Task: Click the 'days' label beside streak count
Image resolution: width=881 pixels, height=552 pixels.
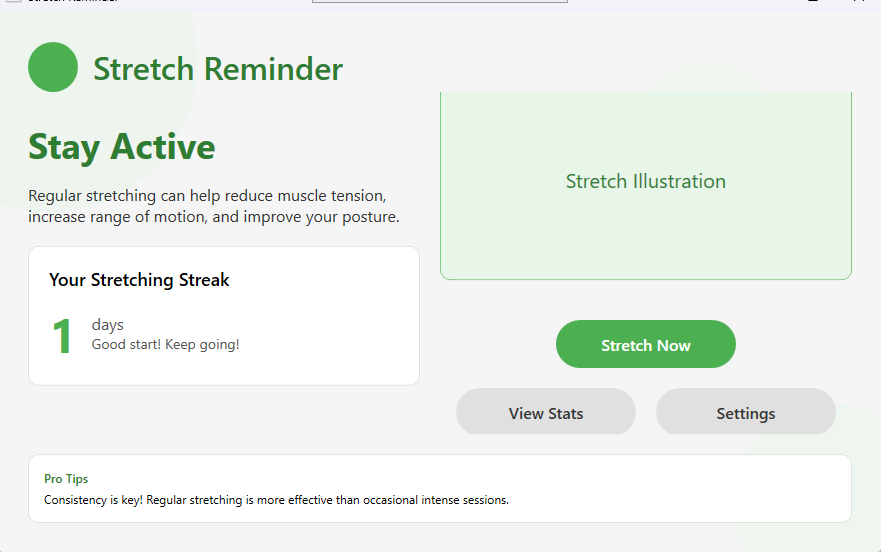Action: [x=107, y=325]
